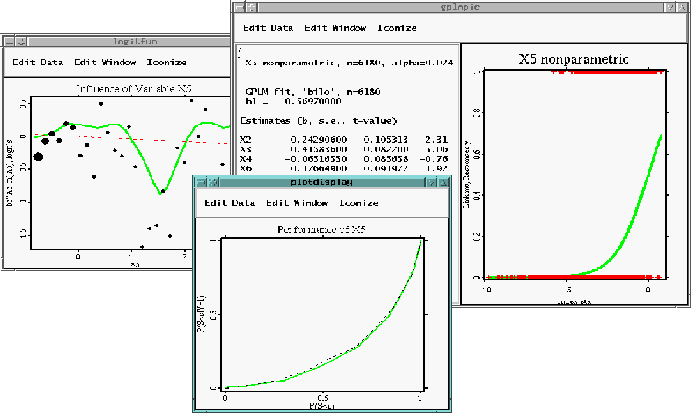
Task: Click the plotdisplay pin icon beside window menu
Action: point(213,182)
